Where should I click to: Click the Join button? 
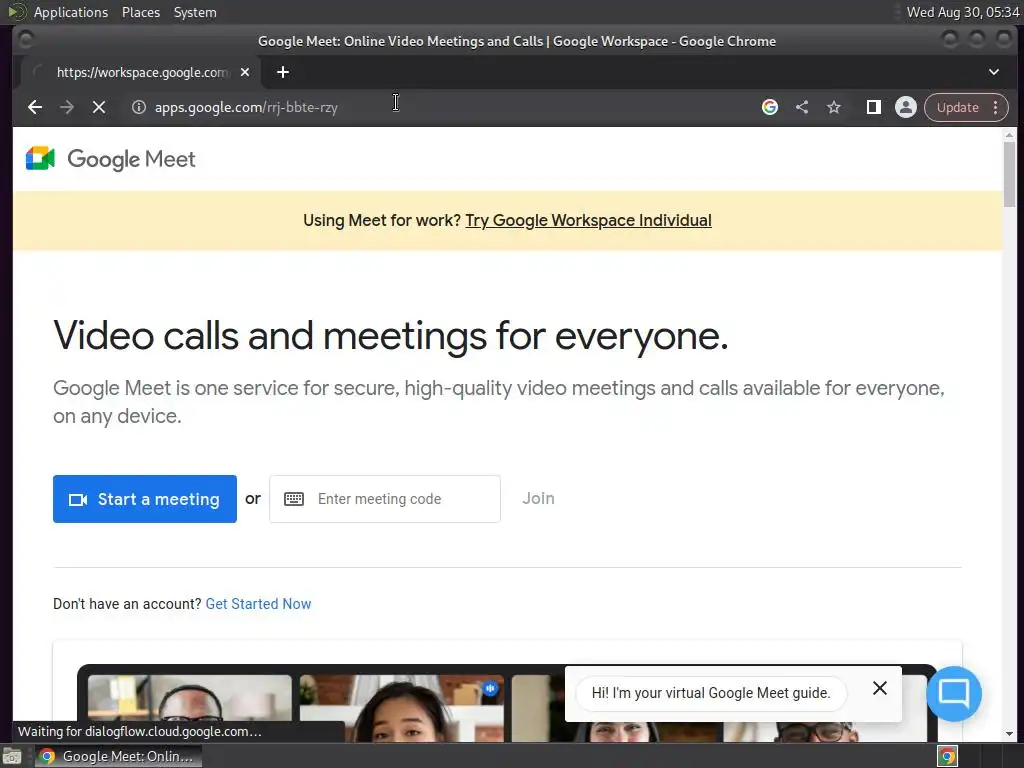538,498
